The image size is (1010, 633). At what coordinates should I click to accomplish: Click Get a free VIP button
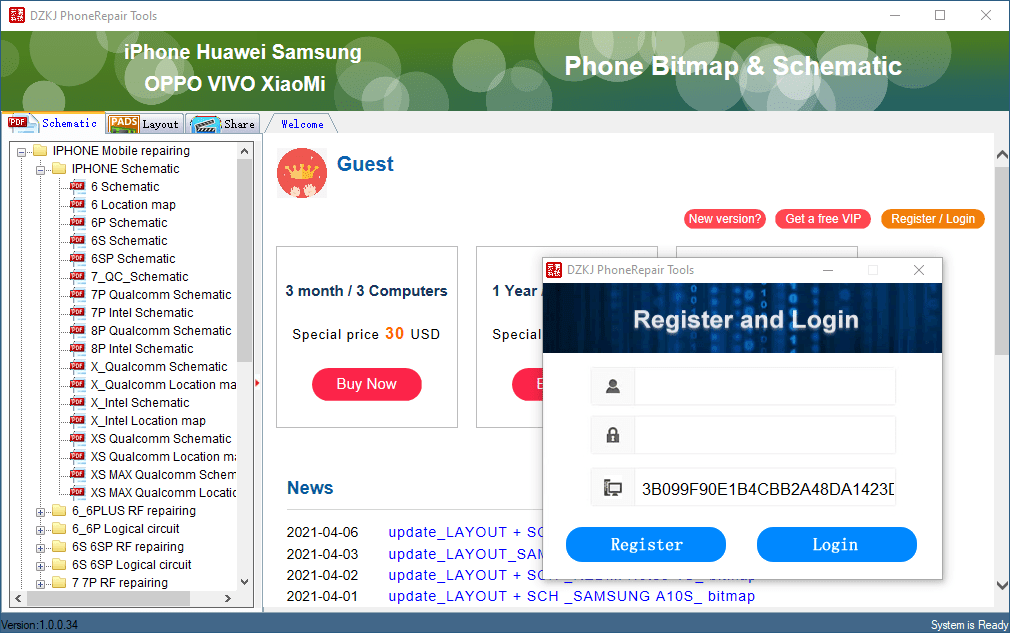823,219
